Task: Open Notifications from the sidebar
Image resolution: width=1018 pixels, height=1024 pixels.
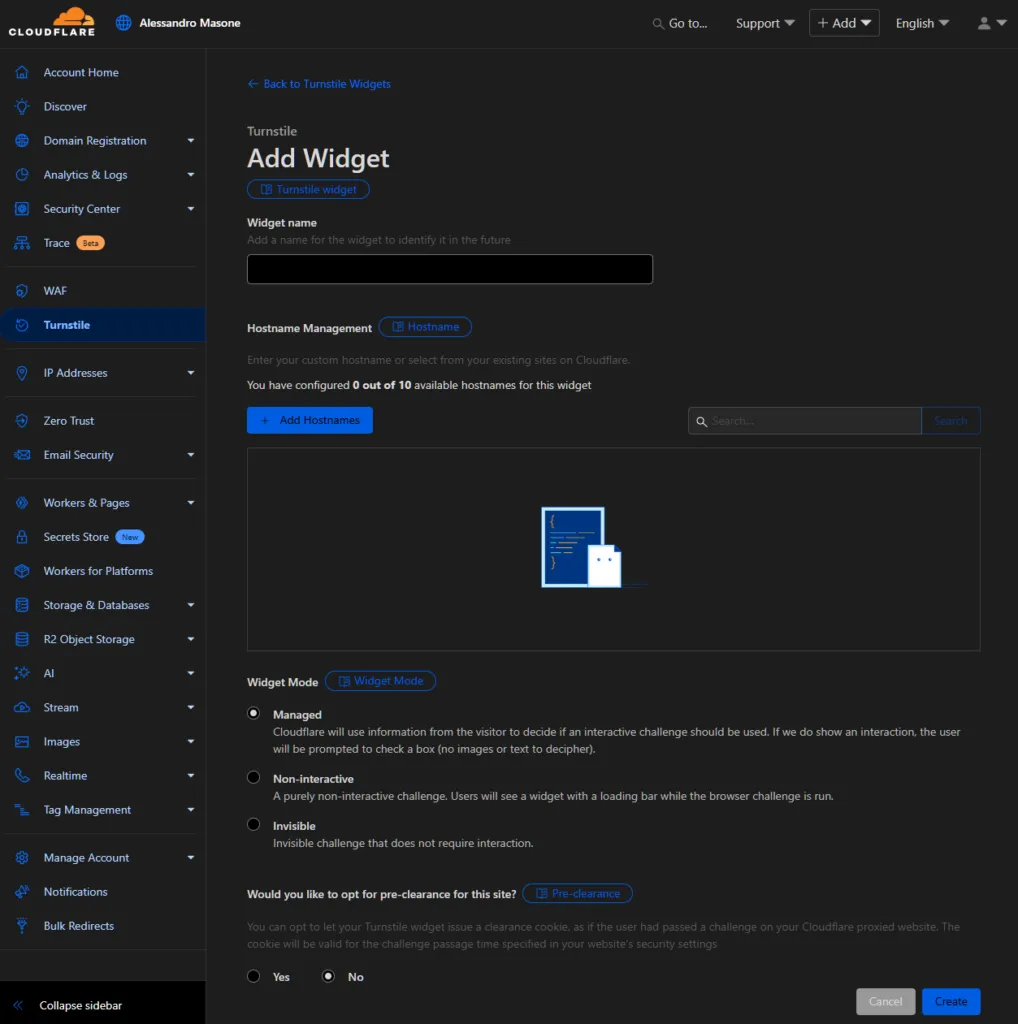Action: click(75, 891)
